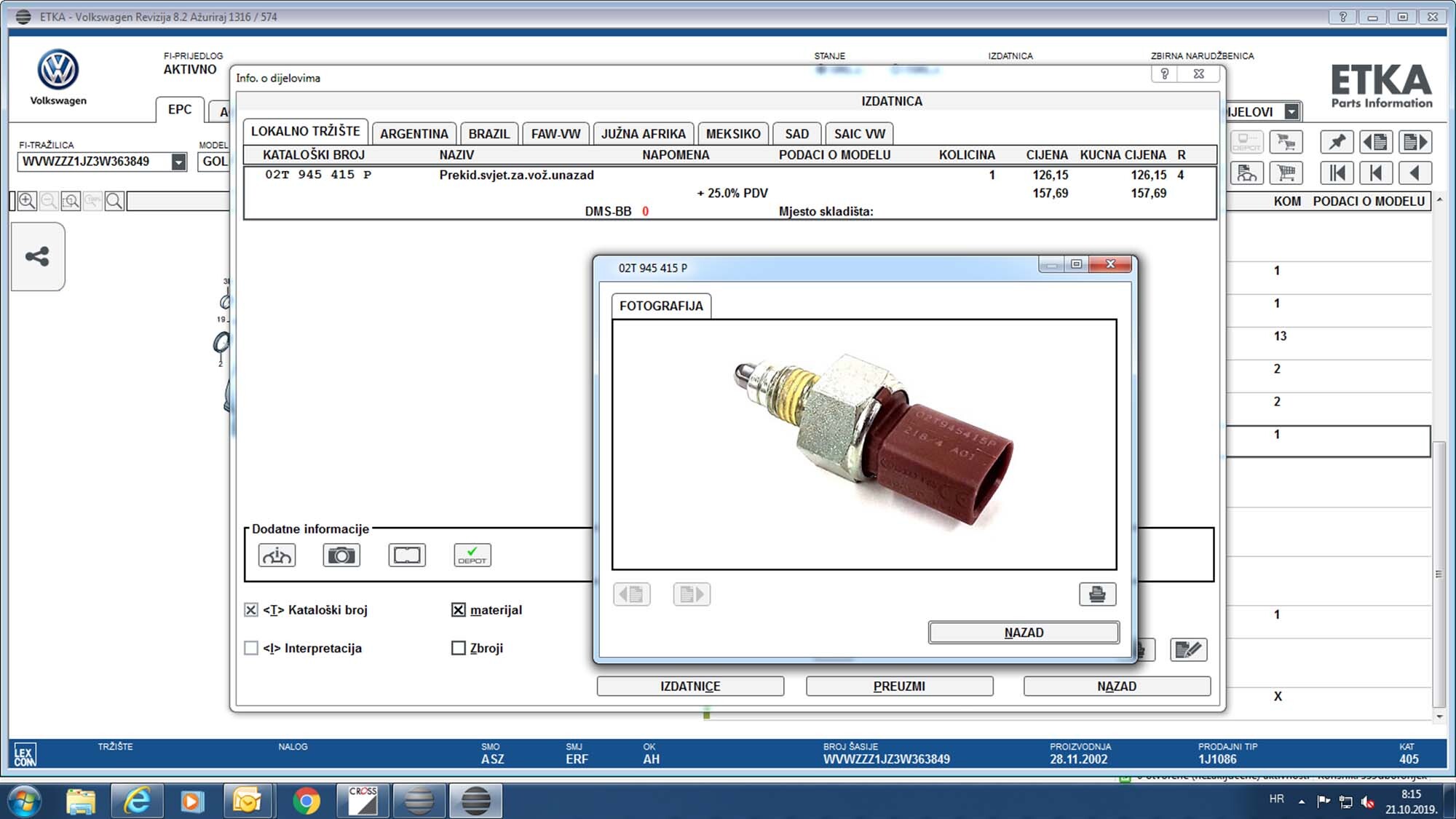Click the plain search magnifier icon
Screen dimensions: 1456x819
[x=114, y=201]
